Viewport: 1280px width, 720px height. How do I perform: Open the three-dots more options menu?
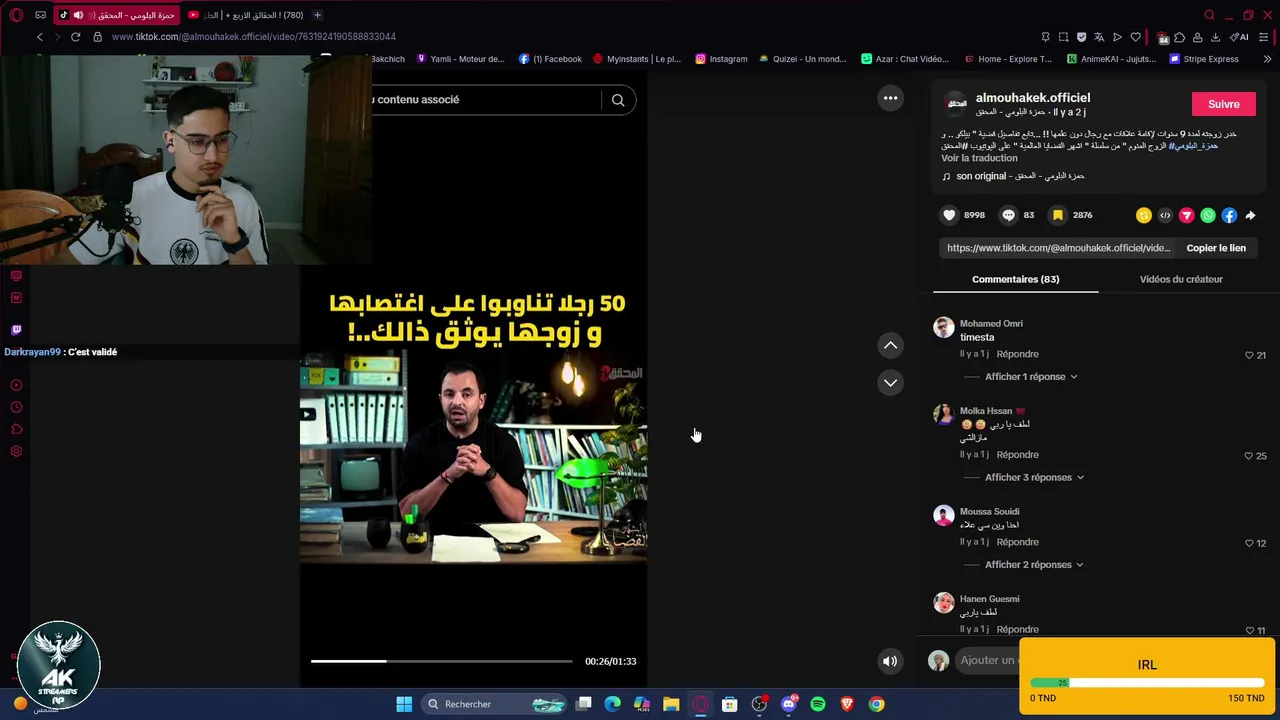[x=890, y=98]
